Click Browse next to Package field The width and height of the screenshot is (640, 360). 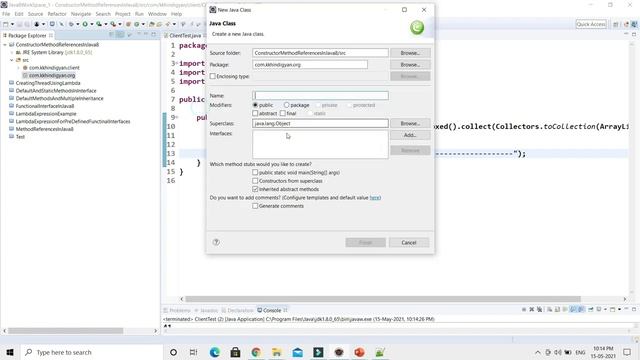pyautogui.click(x=410, y=64)
